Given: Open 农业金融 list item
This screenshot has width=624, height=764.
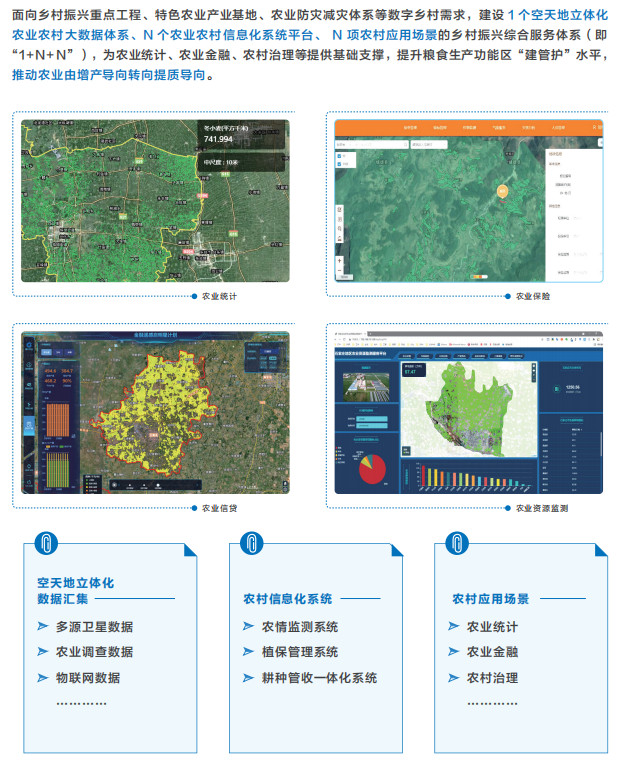Looking at the screenshot, I should pyautogui.click(x=492, y=652).
